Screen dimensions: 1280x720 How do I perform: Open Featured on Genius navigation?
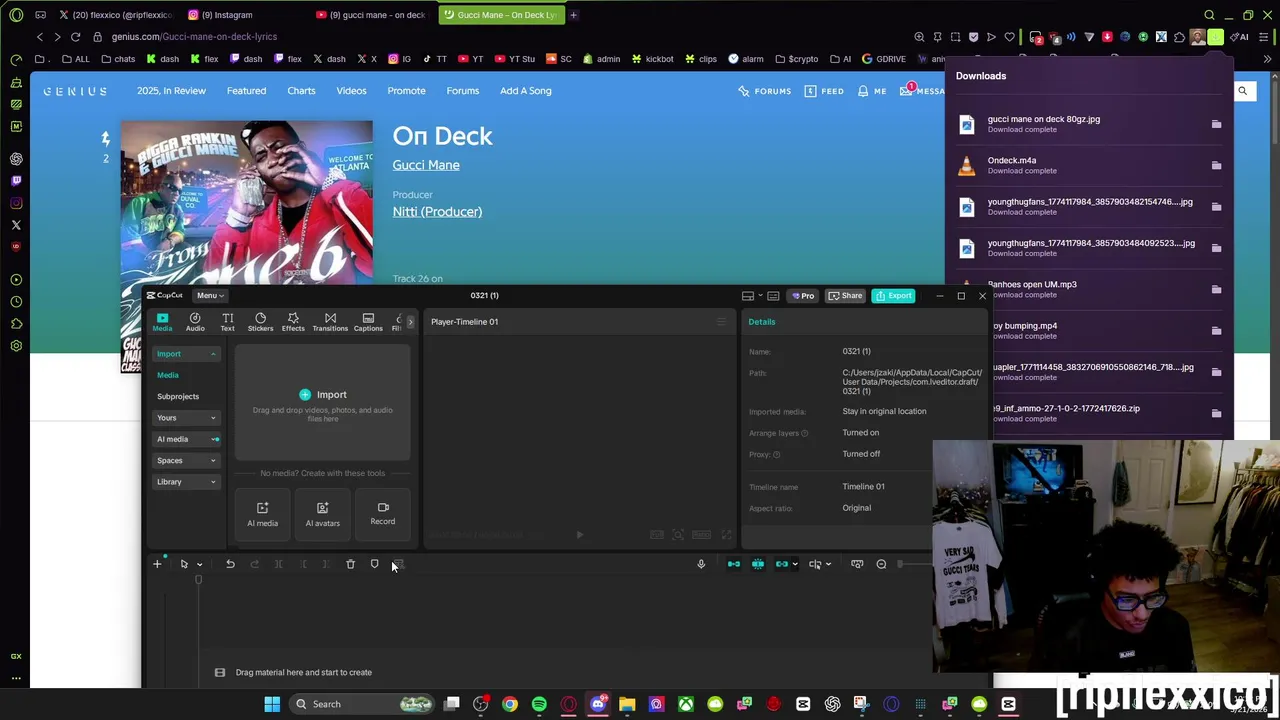pos(246,91)
